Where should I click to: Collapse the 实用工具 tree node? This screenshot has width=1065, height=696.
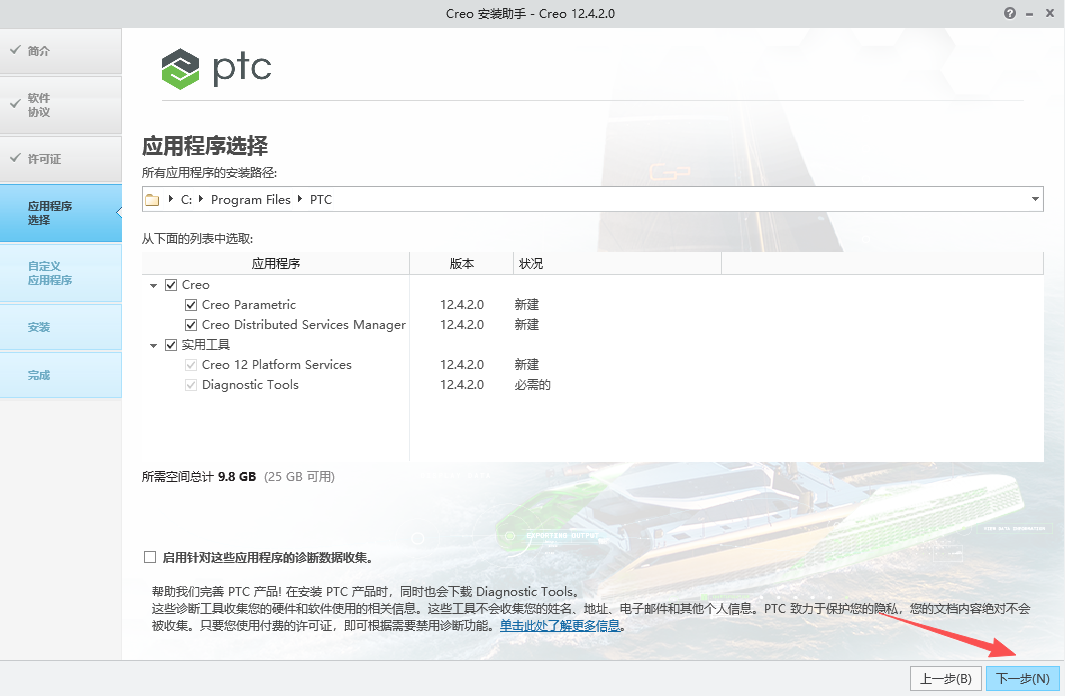point(155,344)
